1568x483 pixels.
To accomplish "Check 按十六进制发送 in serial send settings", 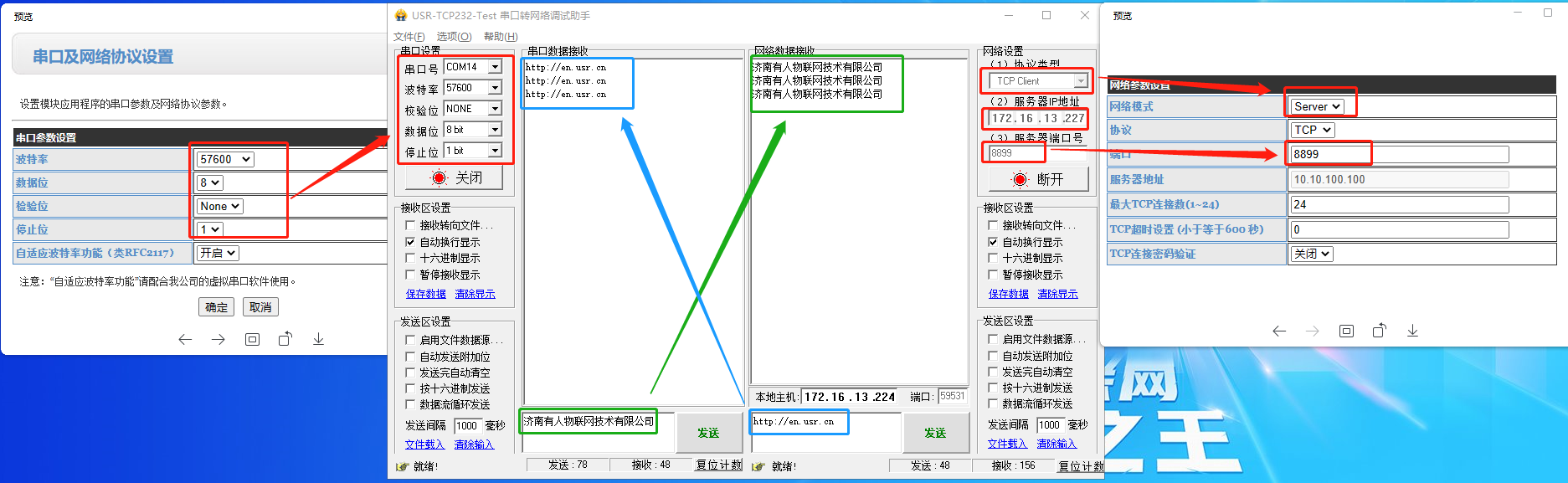I will (410, 388).
